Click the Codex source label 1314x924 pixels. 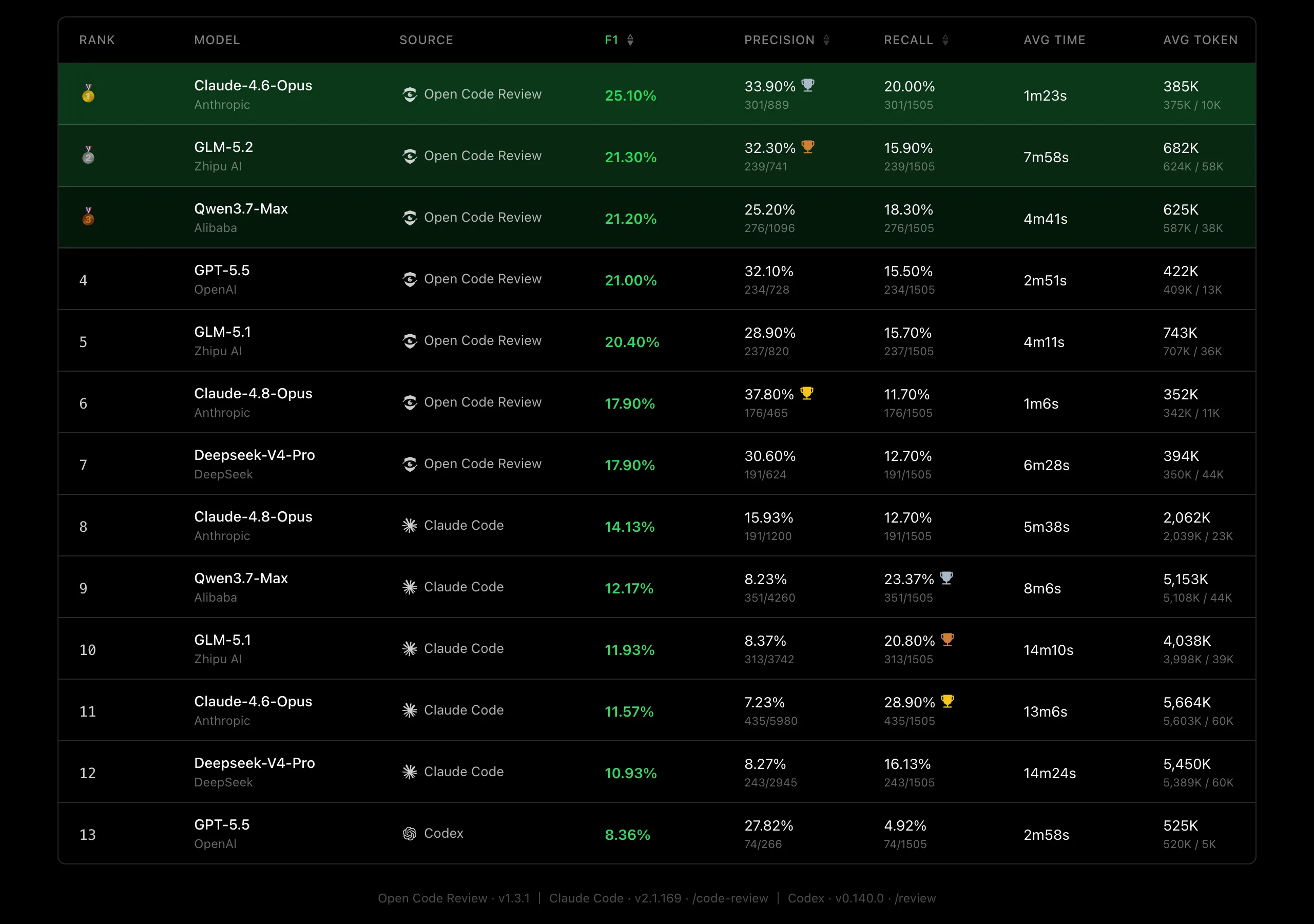(443, 834)
